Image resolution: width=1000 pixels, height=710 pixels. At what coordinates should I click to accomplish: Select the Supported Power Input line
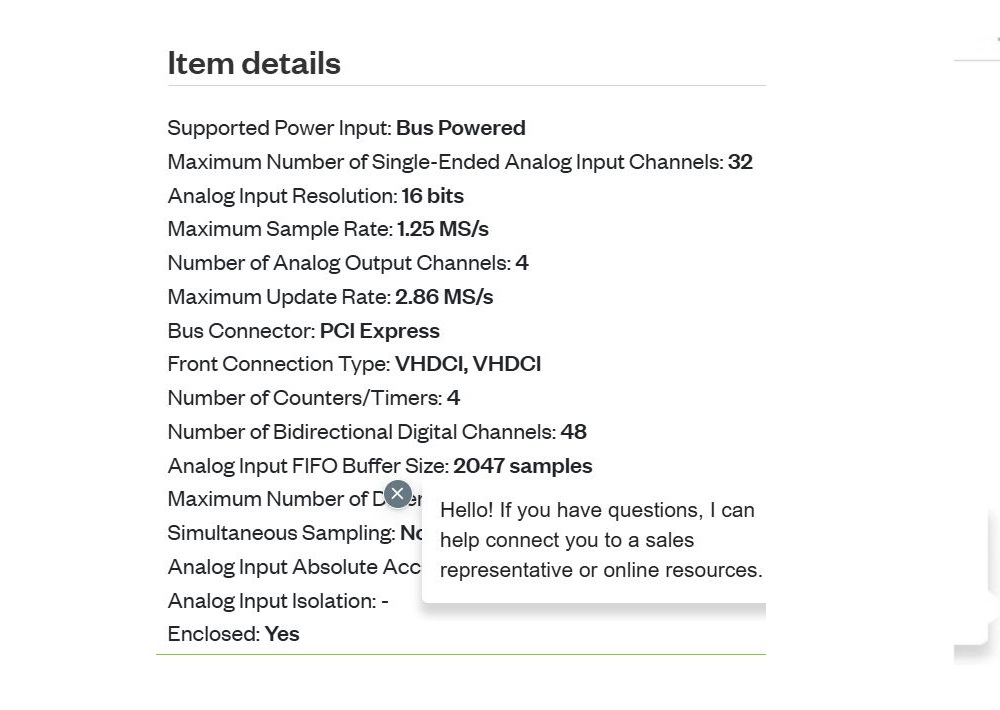[346, 128]
